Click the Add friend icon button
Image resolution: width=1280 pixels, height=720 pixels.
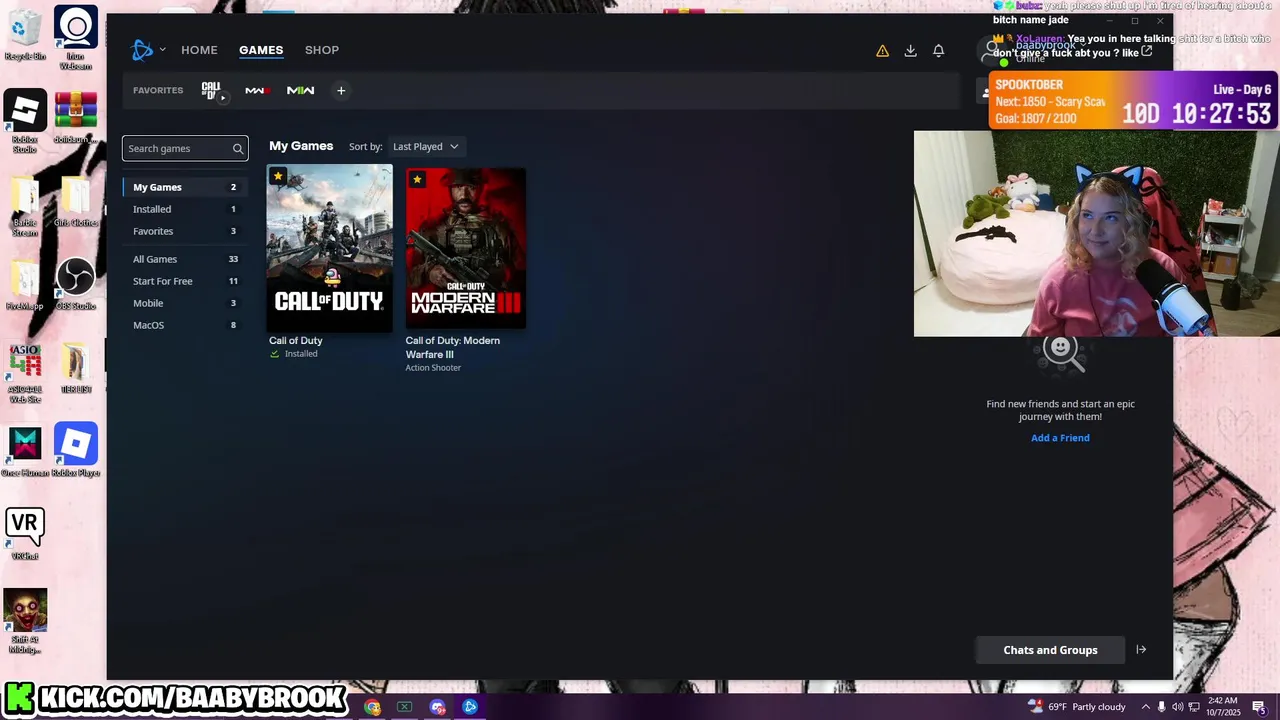(984, 92)
